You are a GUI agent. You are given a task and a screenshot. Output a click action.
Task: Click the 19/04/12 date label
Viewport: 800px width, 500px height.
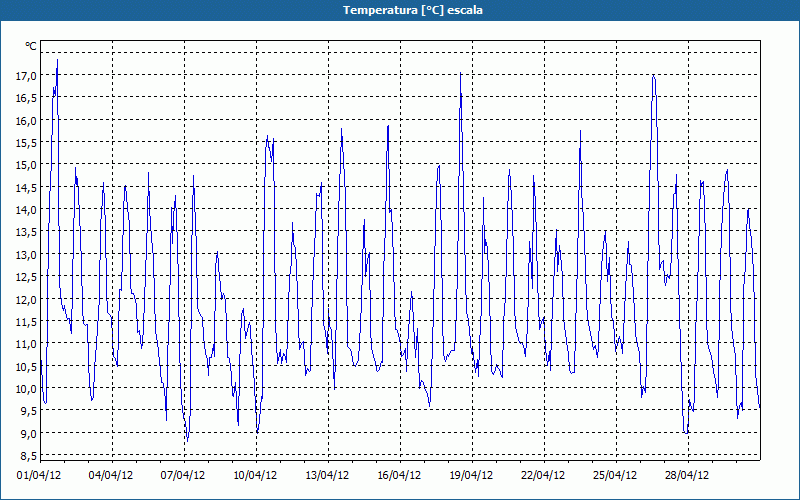coord(471,475)
